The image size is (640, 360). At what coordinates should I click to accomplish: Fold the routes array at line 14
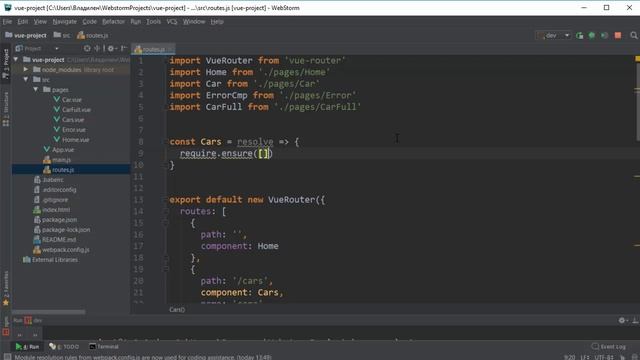click(x=166, y=211)
